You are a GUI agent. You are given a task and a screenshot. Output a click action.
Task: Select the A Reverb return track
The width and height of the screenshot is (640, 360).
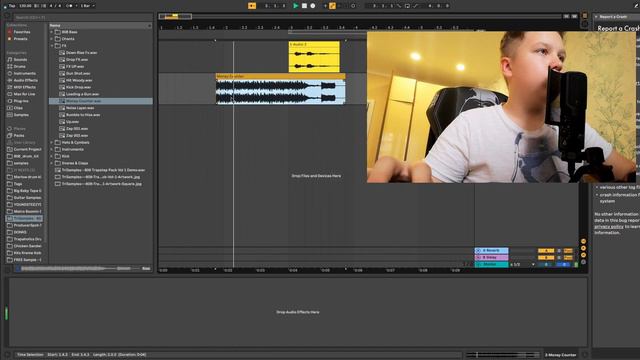coord(492,251)
